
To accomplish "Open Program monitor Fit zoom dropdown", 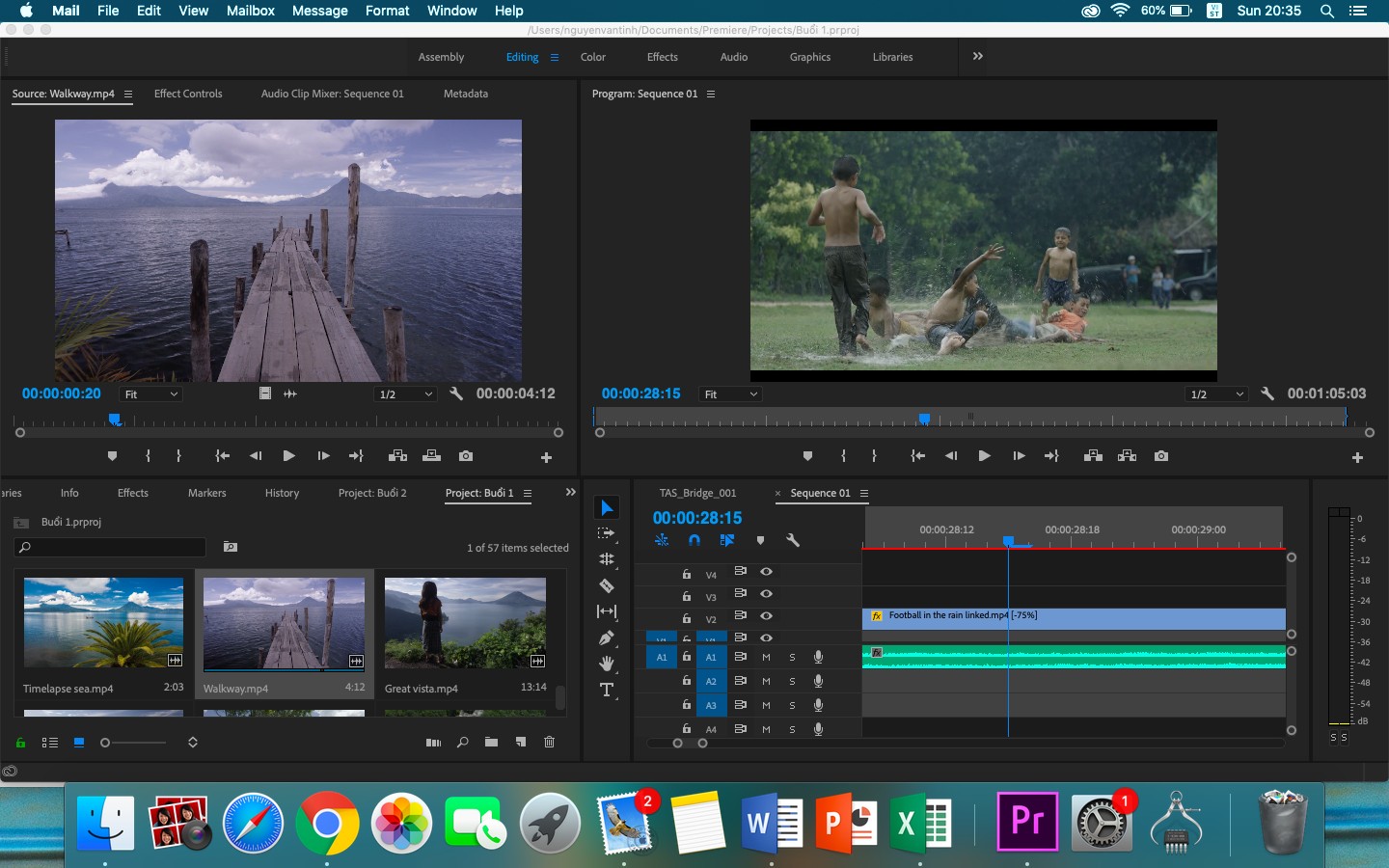I will click(x=730, y=394).
